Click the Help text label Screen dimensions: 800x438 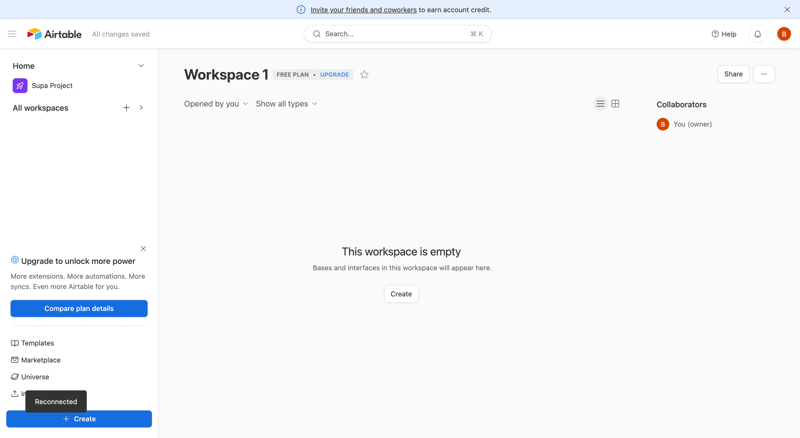(x=729, y=34)
